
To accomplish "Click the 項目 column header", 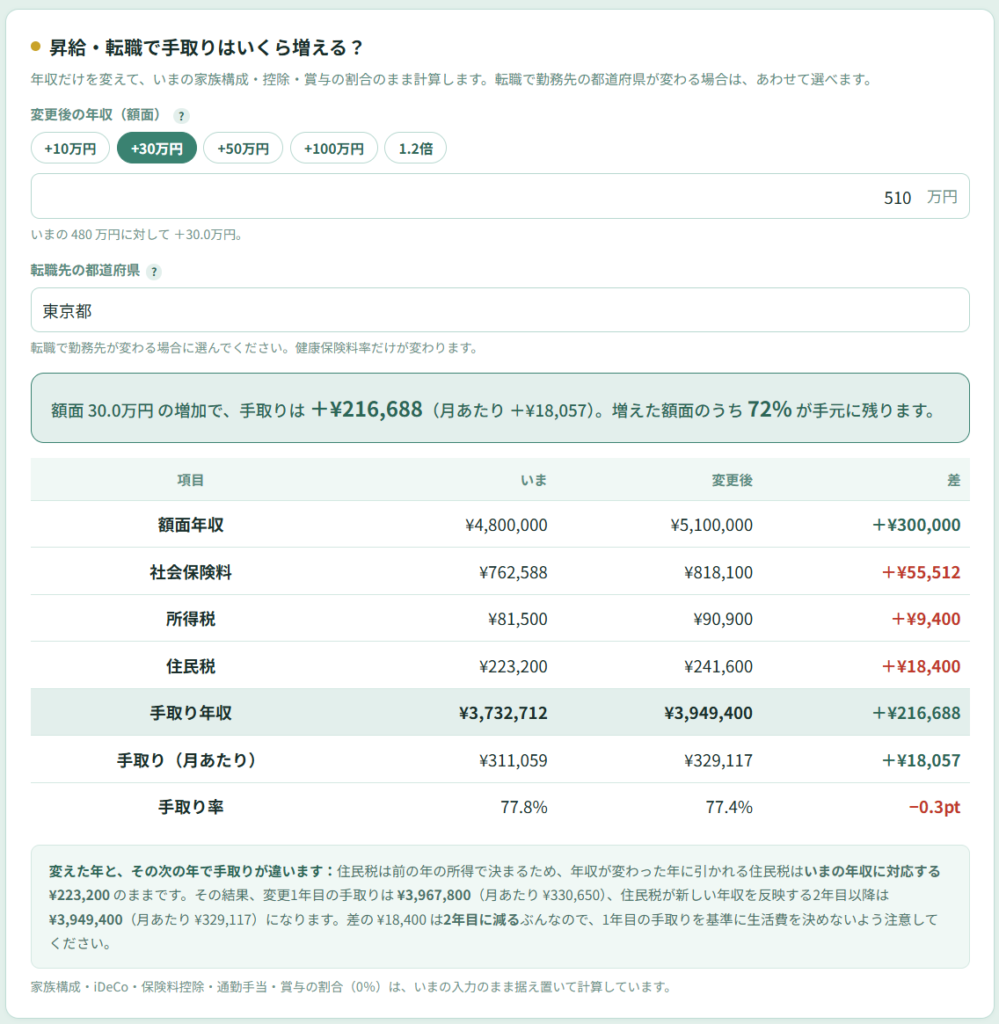I will click(x=191, y=481).
